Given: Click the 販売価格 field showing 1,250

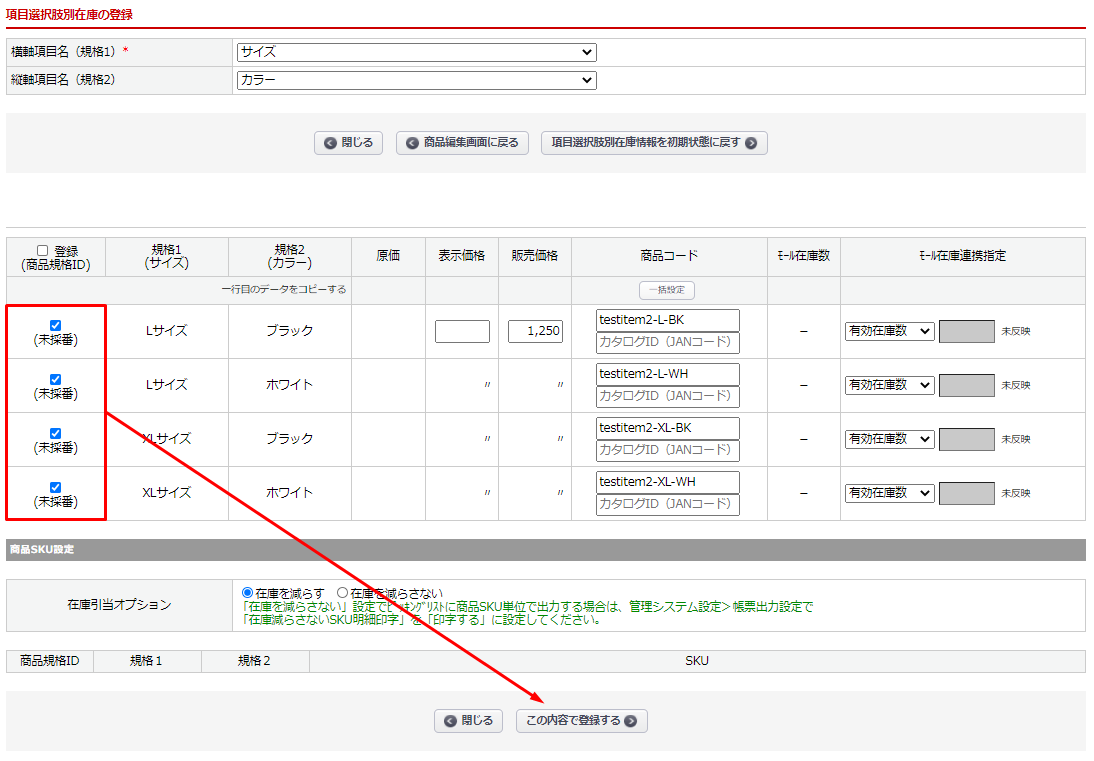Looking at the screenshot, I should (x=535, y=331).
